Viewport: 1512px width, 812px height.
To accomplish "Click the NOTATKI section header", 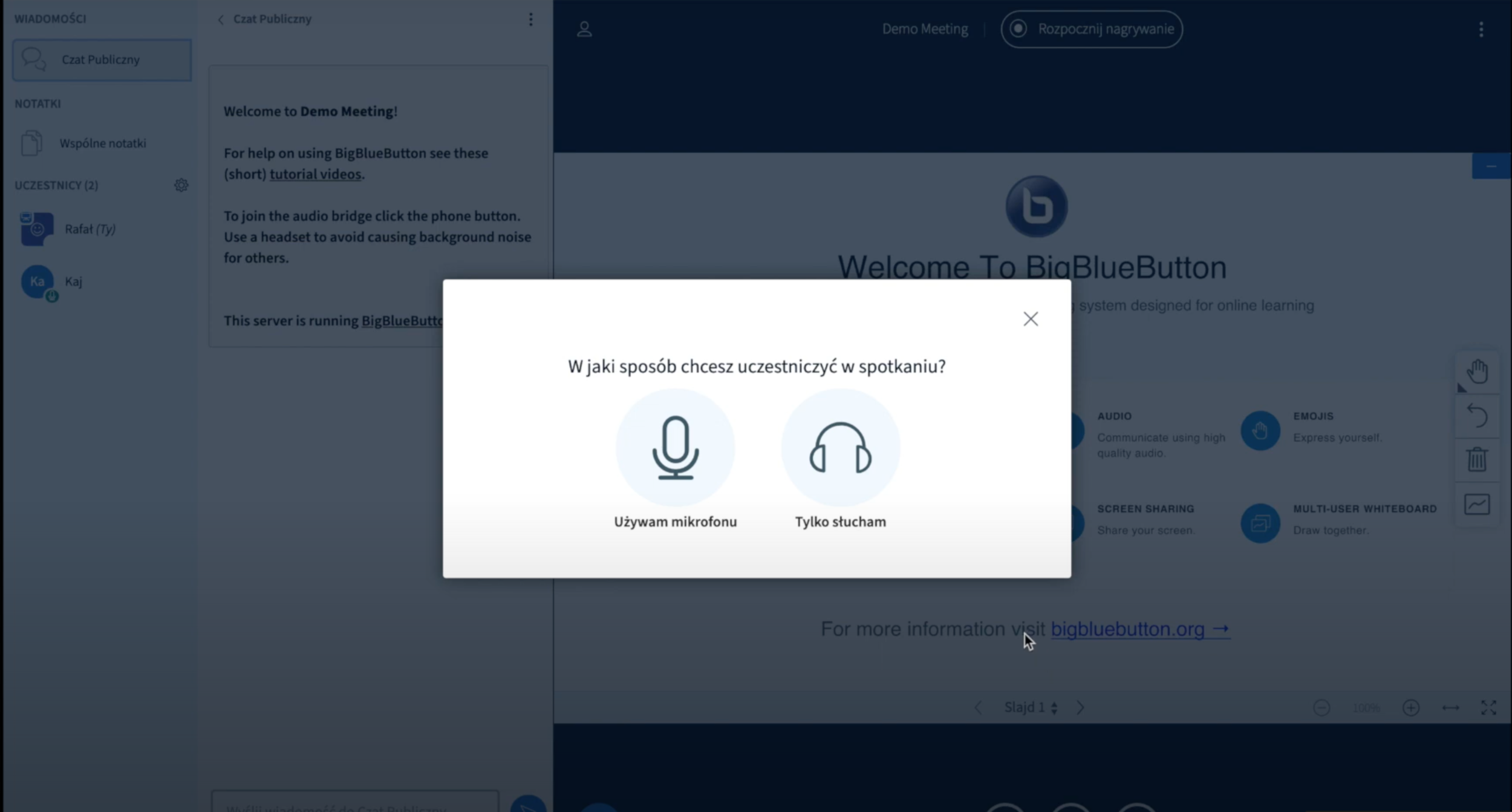I will point(37,104).
